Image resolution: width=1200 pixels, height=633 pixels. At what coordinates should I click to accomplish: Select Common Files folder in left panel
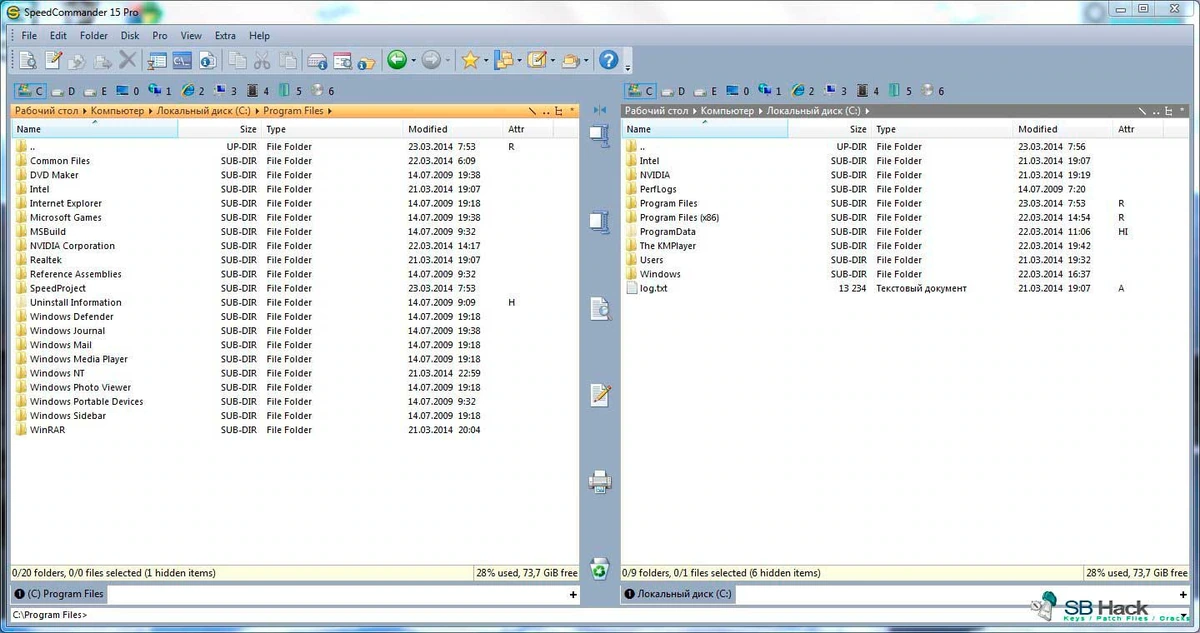point(59,161)
